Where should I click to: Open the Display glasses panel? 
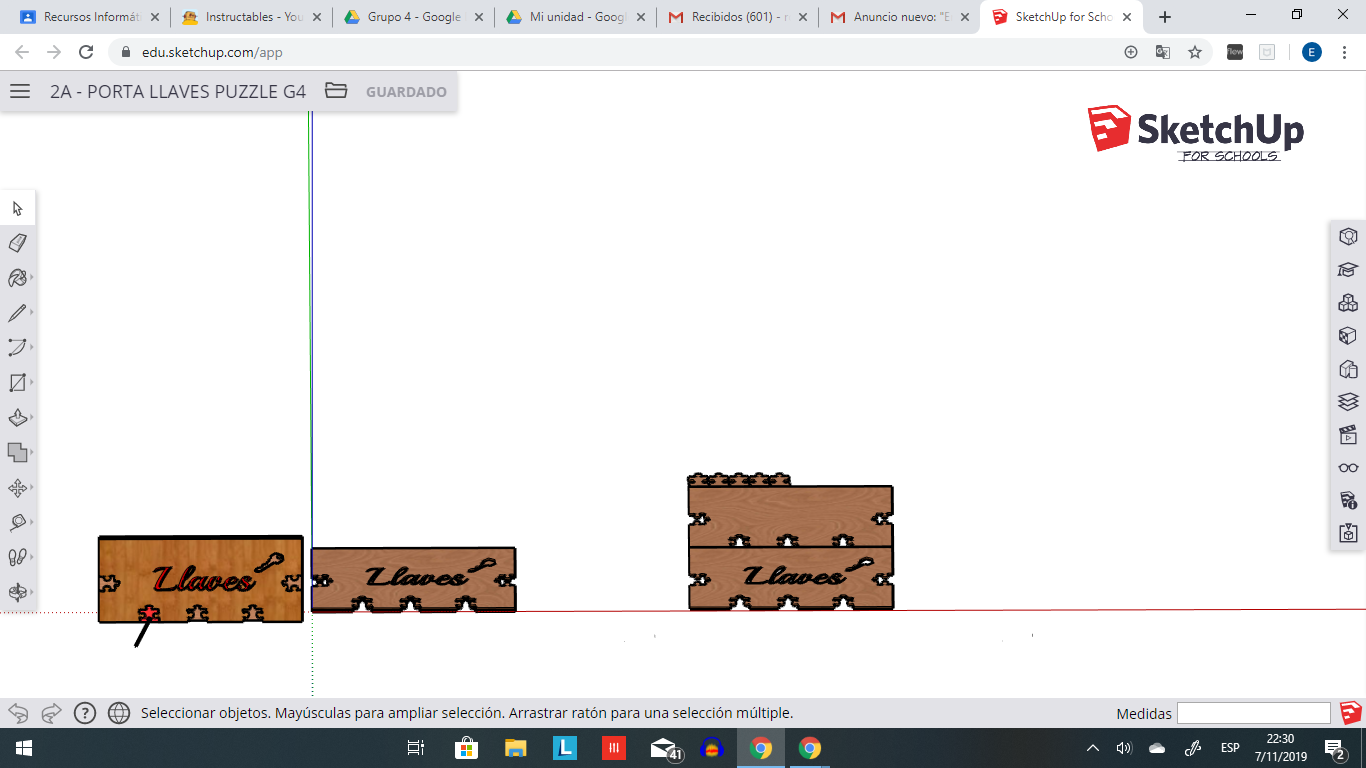(1348, 468)
